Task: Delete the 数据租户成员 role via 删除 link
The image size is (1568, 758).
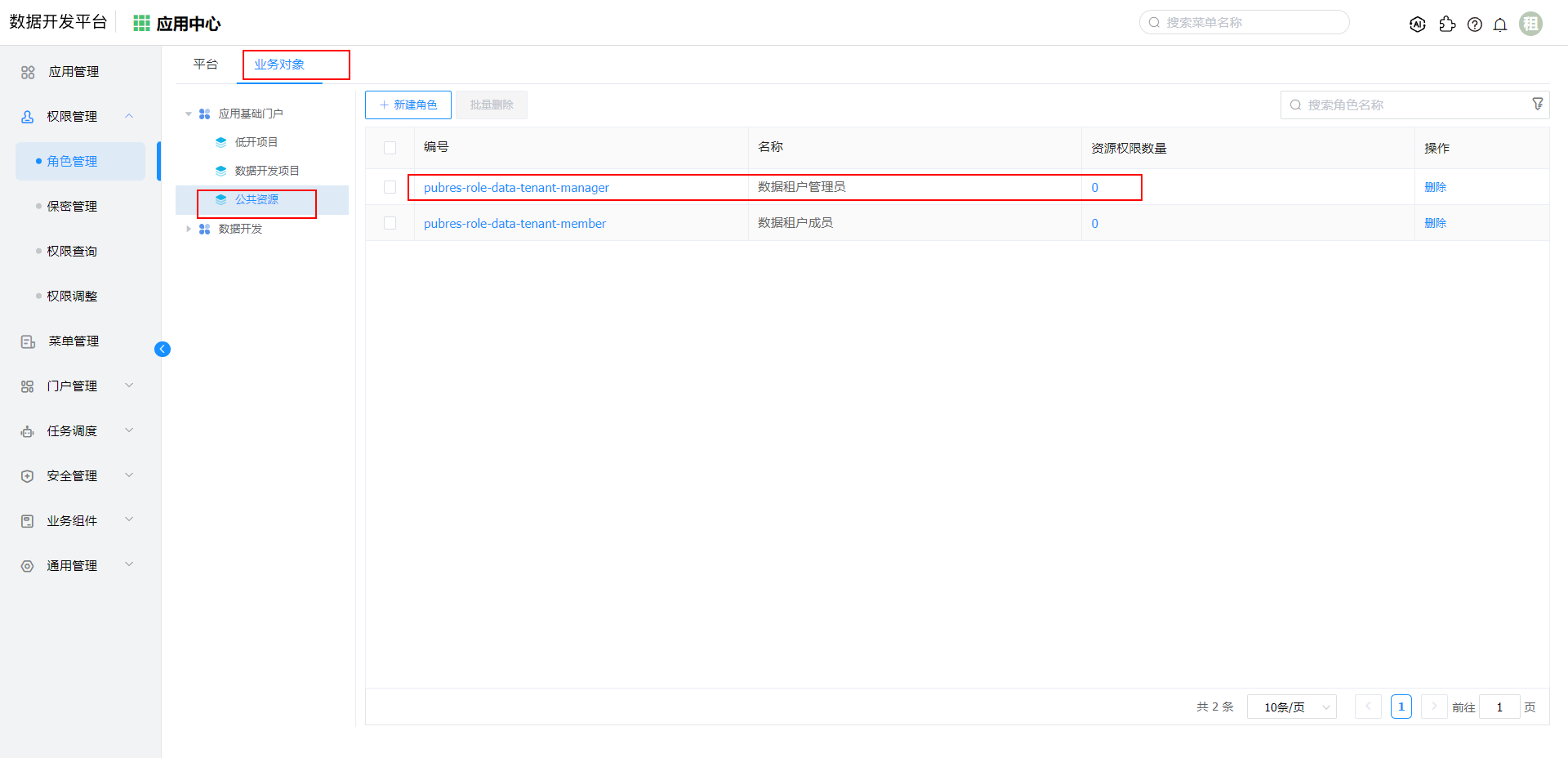Action: [x=1435, y=223]
